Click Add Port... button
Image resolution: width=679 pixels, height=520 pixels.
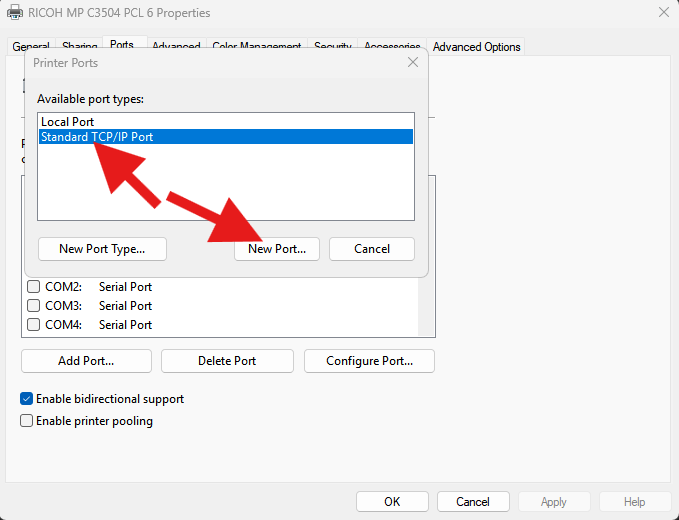(x=86, y=361)
